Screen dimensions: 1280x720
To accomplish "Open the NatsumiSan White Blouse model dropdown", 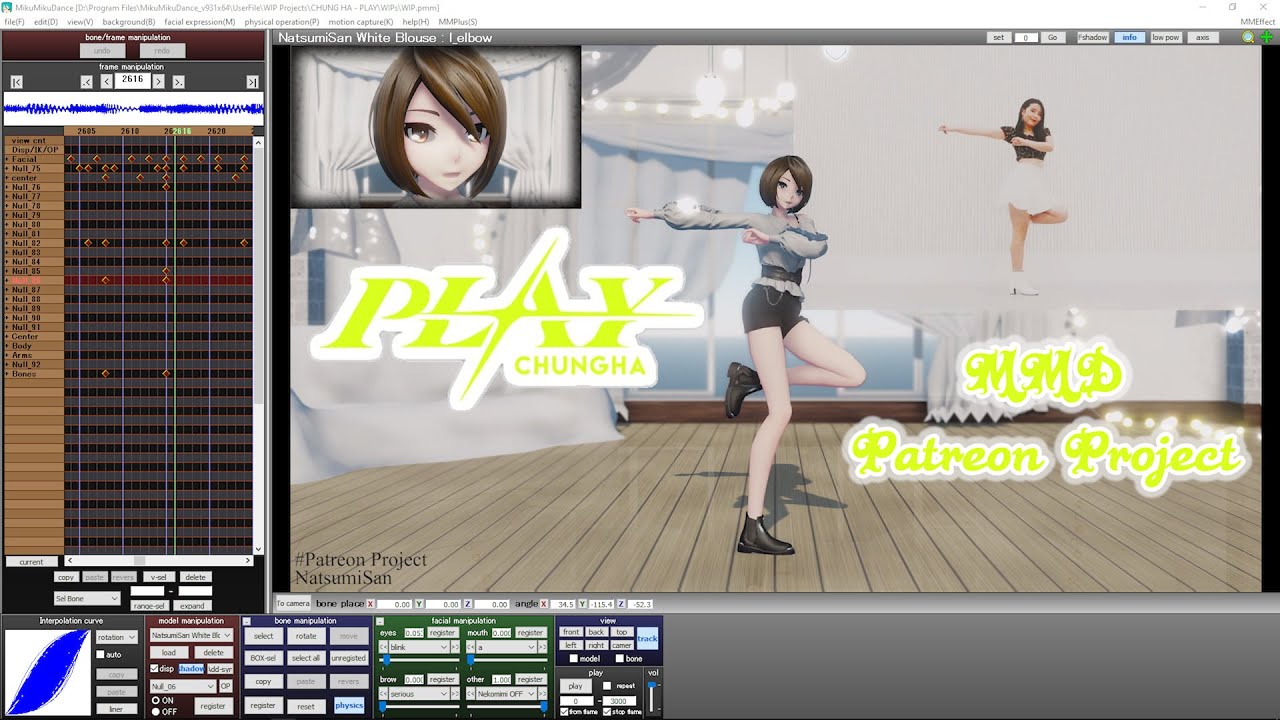I will (x=191, y=635).
